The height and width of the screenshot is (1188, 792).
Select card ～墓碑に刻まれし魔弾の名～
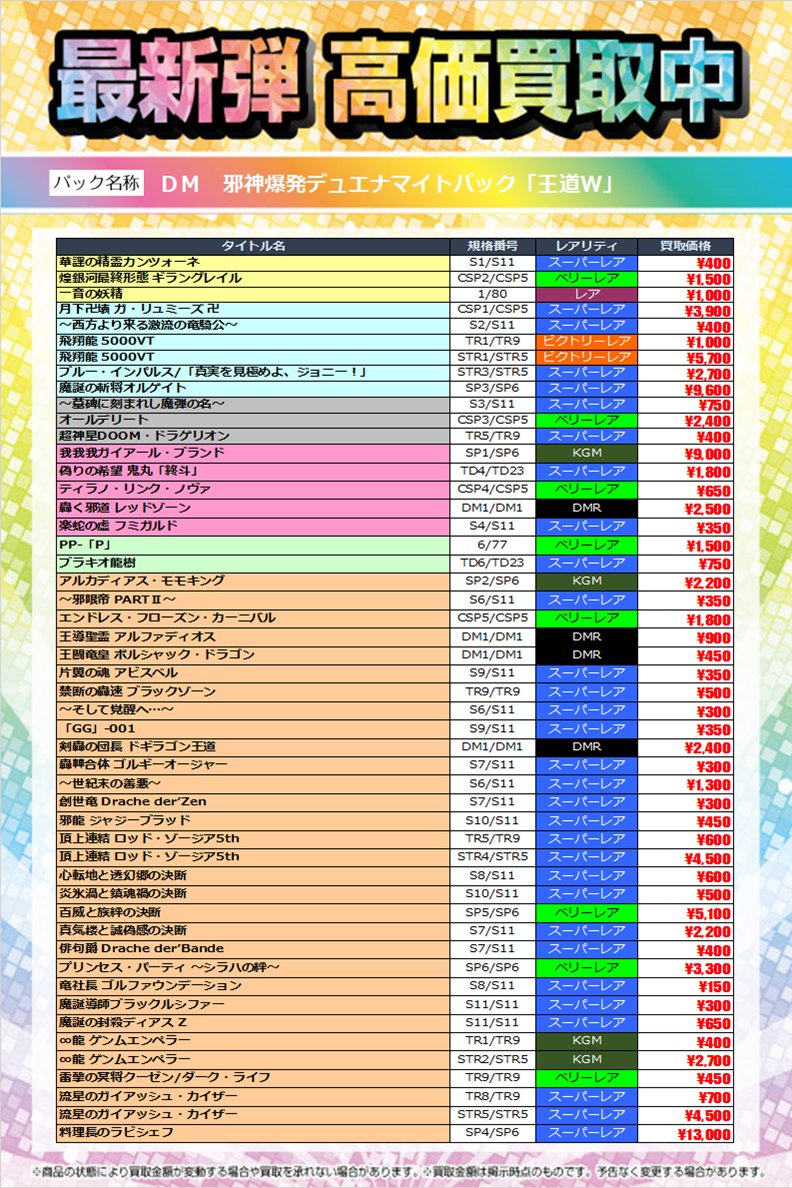pyautogui.click(x=142, y=404)
